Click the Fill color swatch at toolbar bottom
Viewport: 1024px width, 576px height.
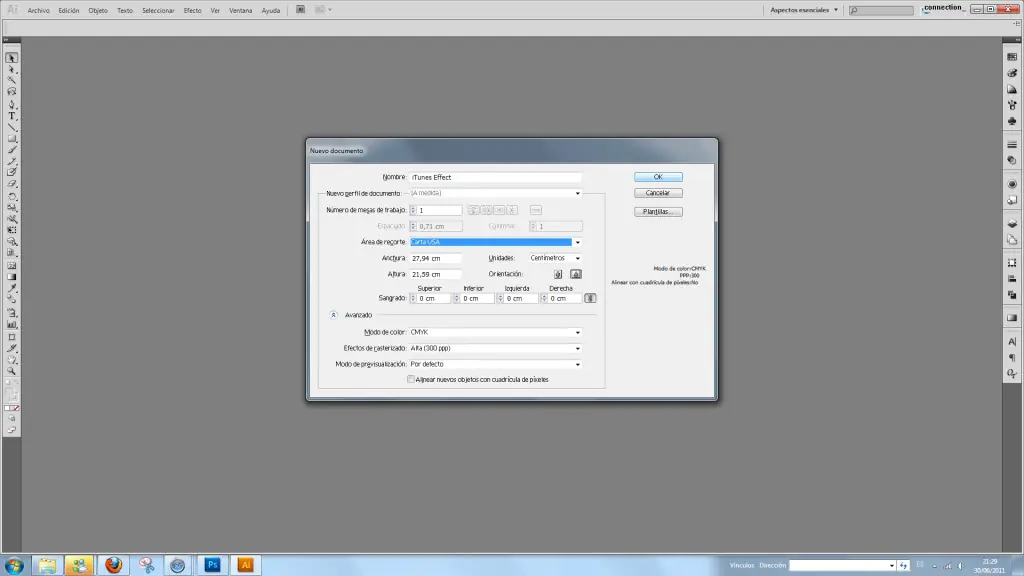8,408
